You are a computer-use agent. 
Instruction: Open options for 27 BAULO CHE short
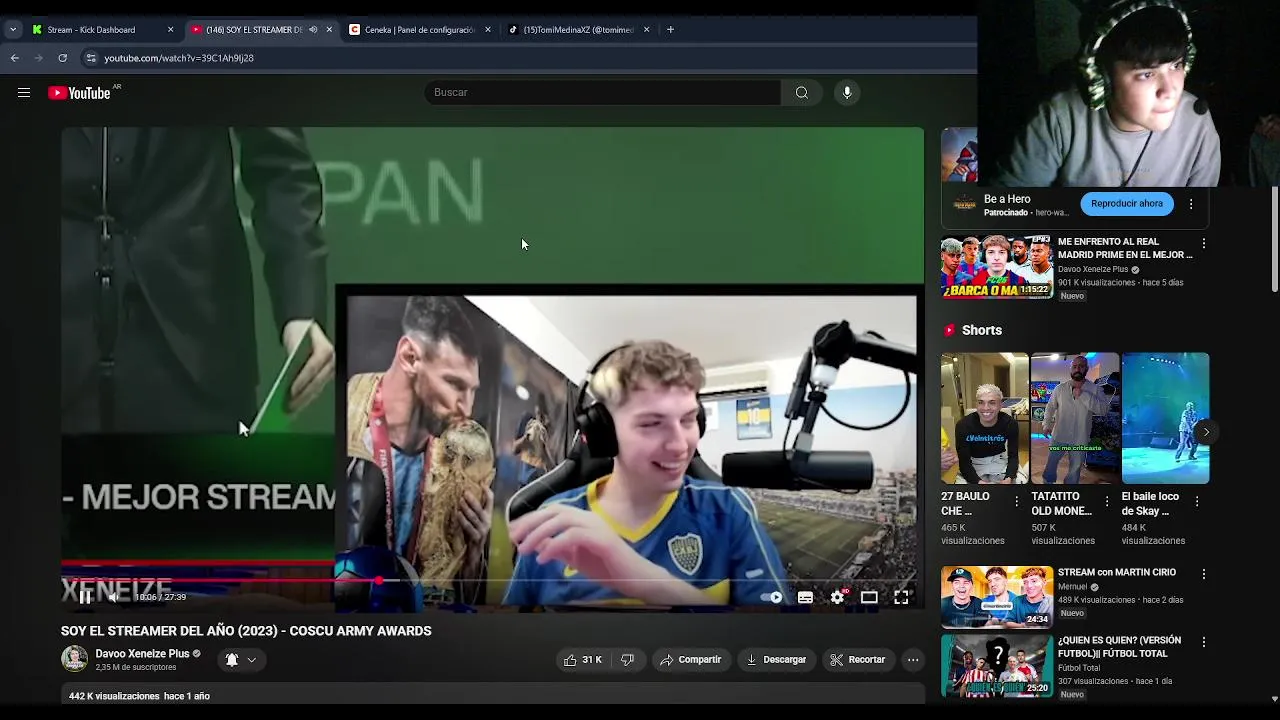pos(1017,501)
